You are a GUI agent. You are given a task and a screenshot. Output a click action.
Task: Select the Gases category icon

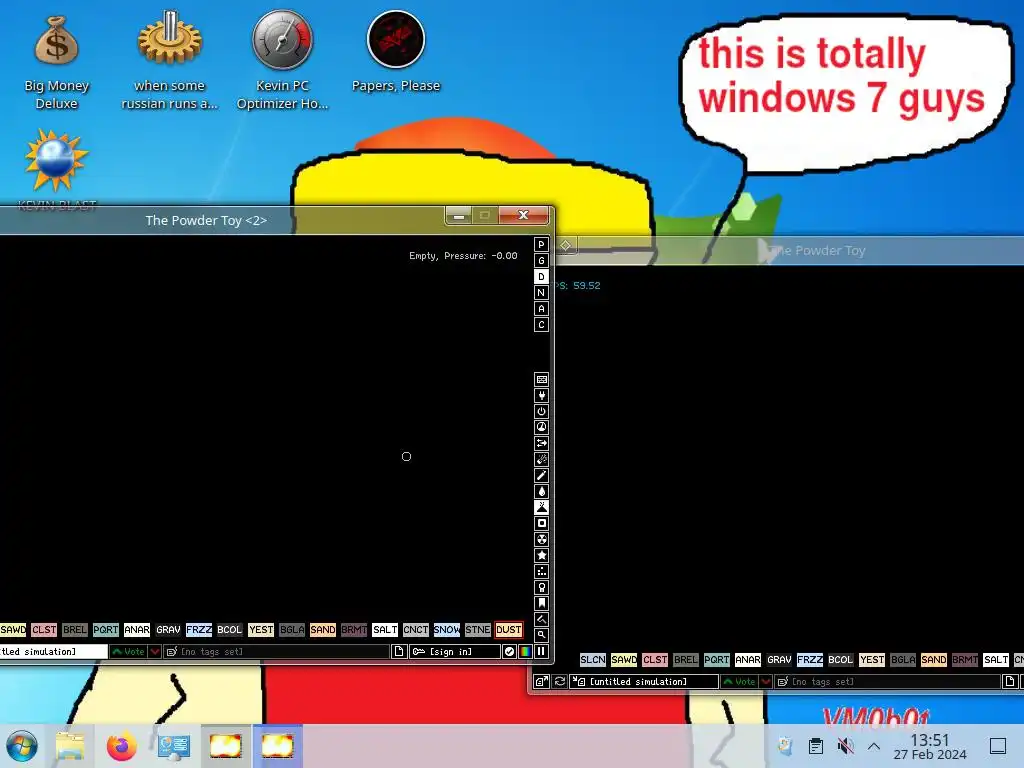coord(541,475)
